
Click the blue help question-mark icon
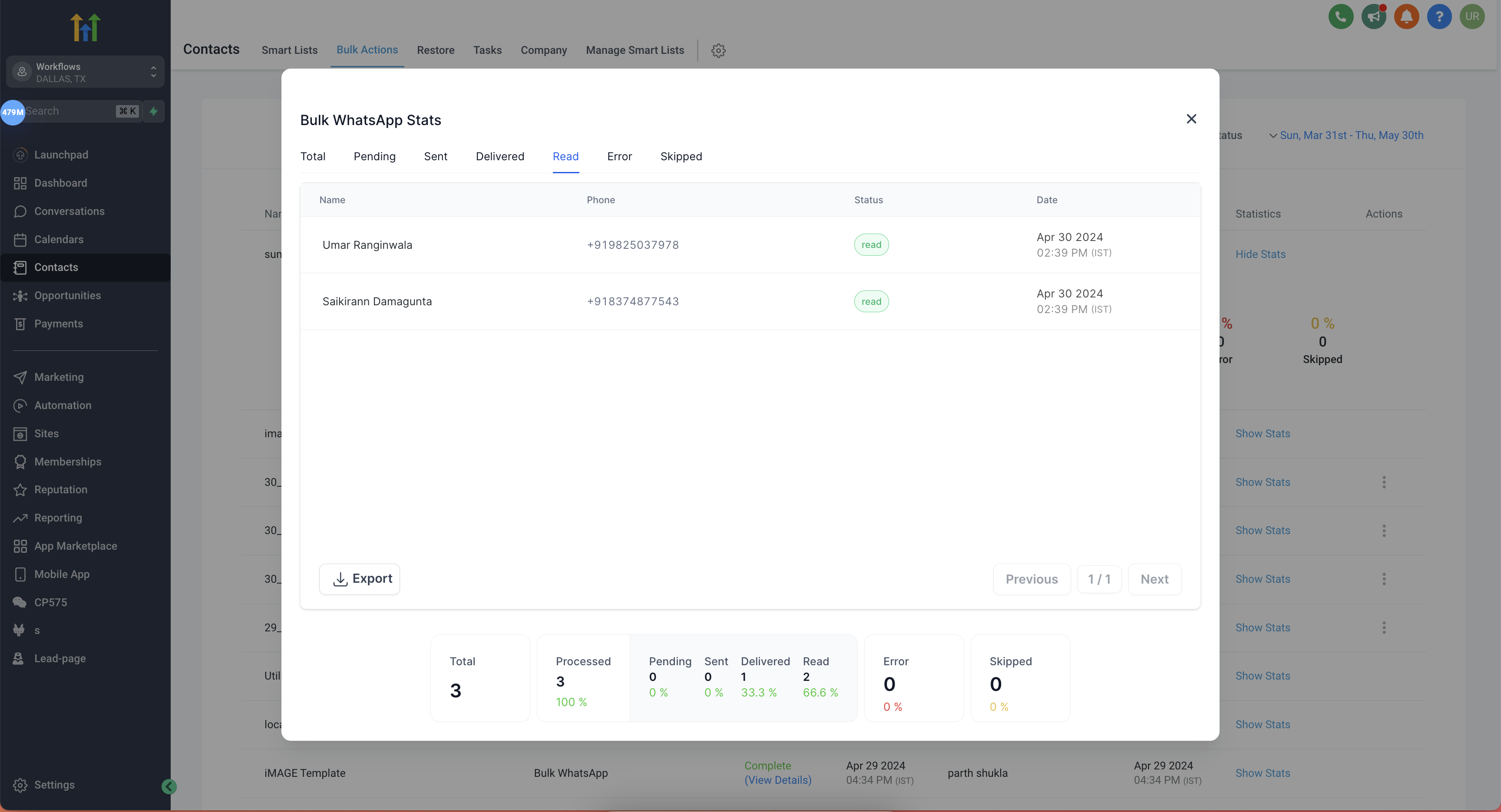[1438, 17]
